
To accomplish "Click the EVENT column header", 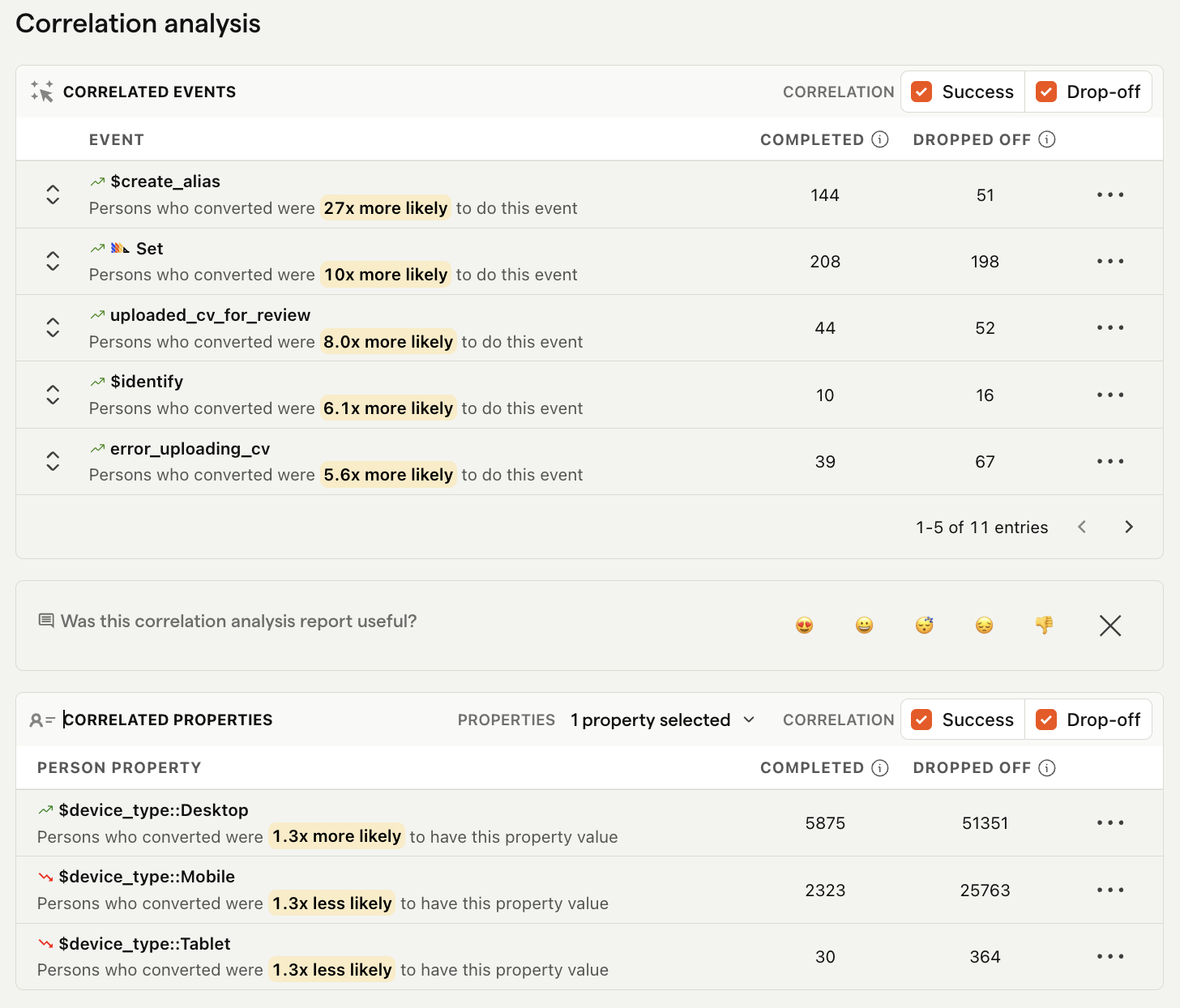I will pos(117,139).
